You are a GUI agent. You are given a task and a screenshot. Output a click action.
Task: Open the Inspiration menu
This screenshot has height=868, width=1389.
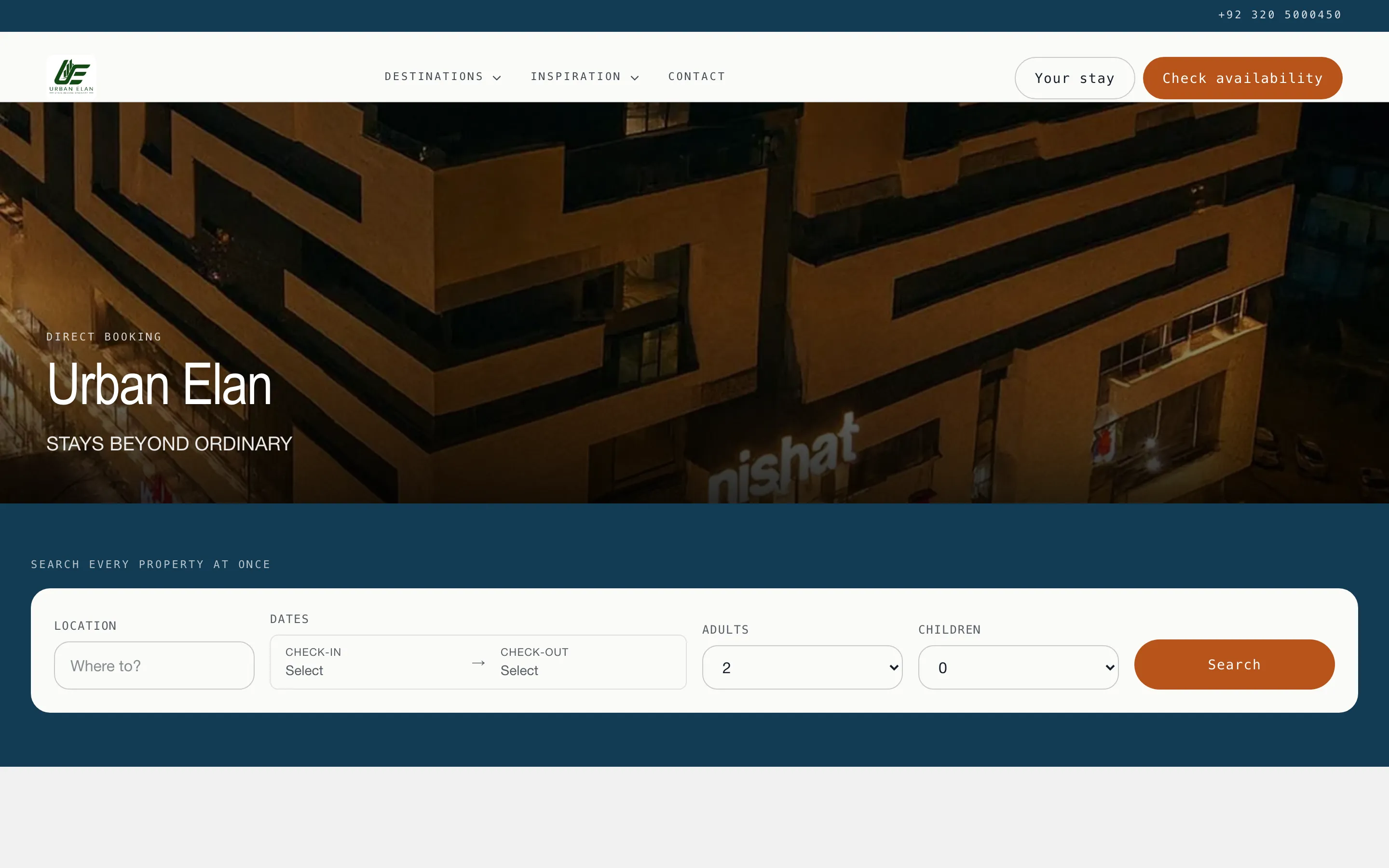(x=585, y=76)
